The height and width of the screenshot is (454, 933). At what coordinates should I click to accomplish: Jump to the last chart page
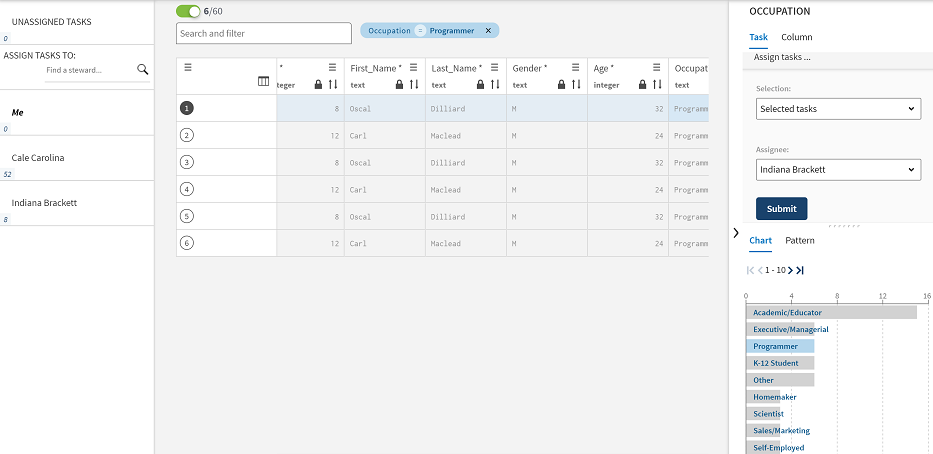(x=800, y=270)
